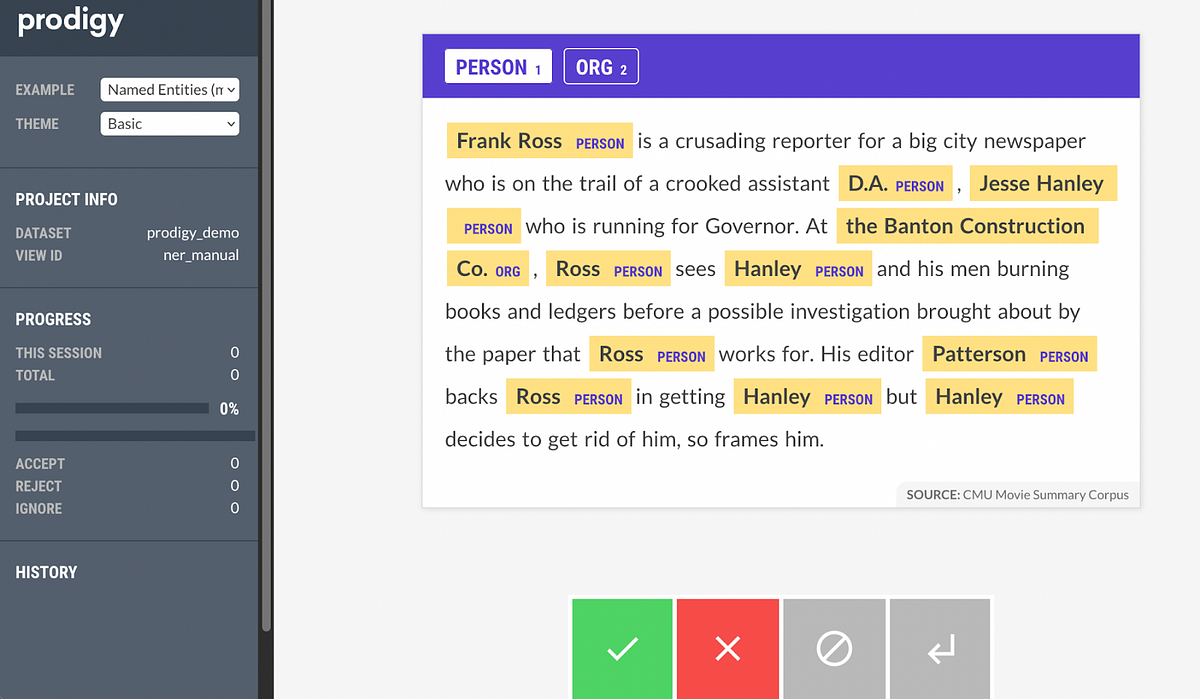Deselect the Jesse Hanley PERSON span
1200x699 pixels.
tap(1043, 183)
